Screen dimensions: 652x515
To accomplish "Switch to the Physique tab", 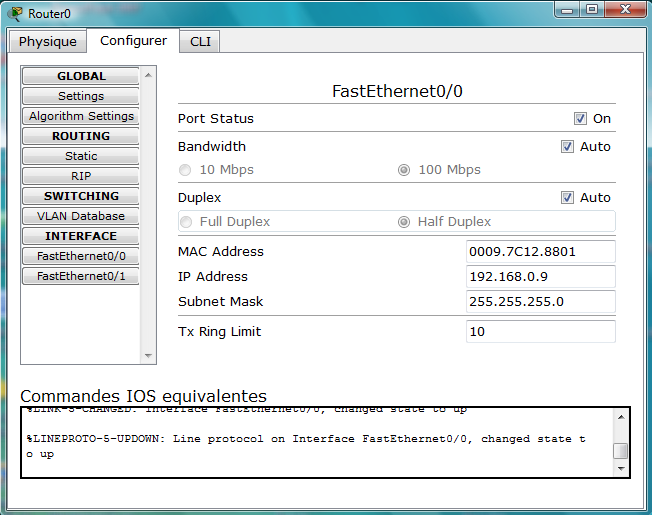I will pyautogui.click(x=47, y=41).
